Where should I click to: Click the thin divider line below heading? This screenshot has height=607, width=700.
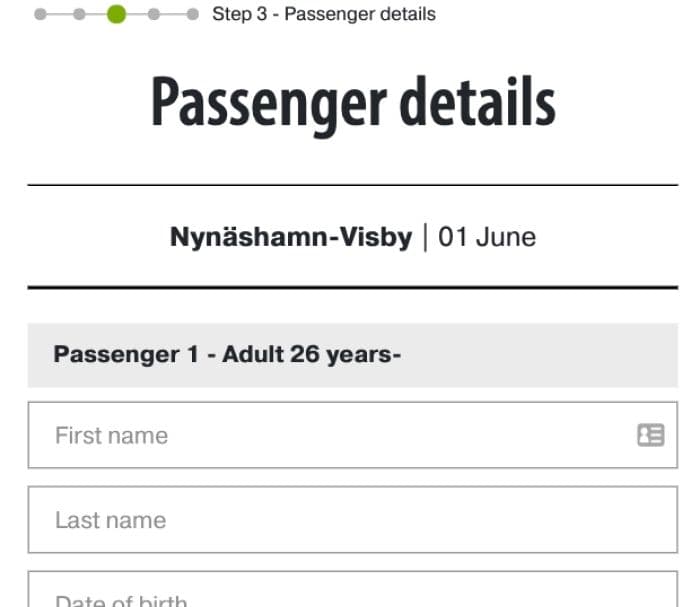click(352, 185)
